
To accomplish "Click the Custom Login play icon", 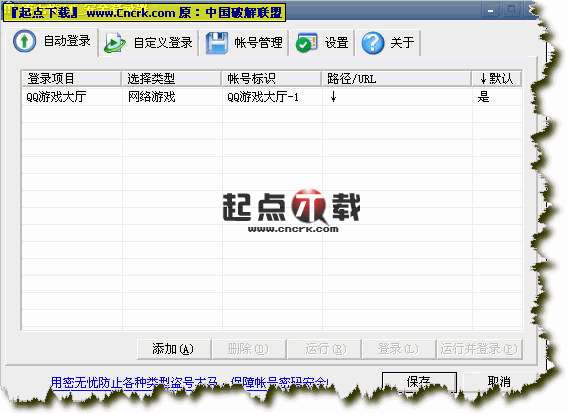I will [x=114, y=43].
